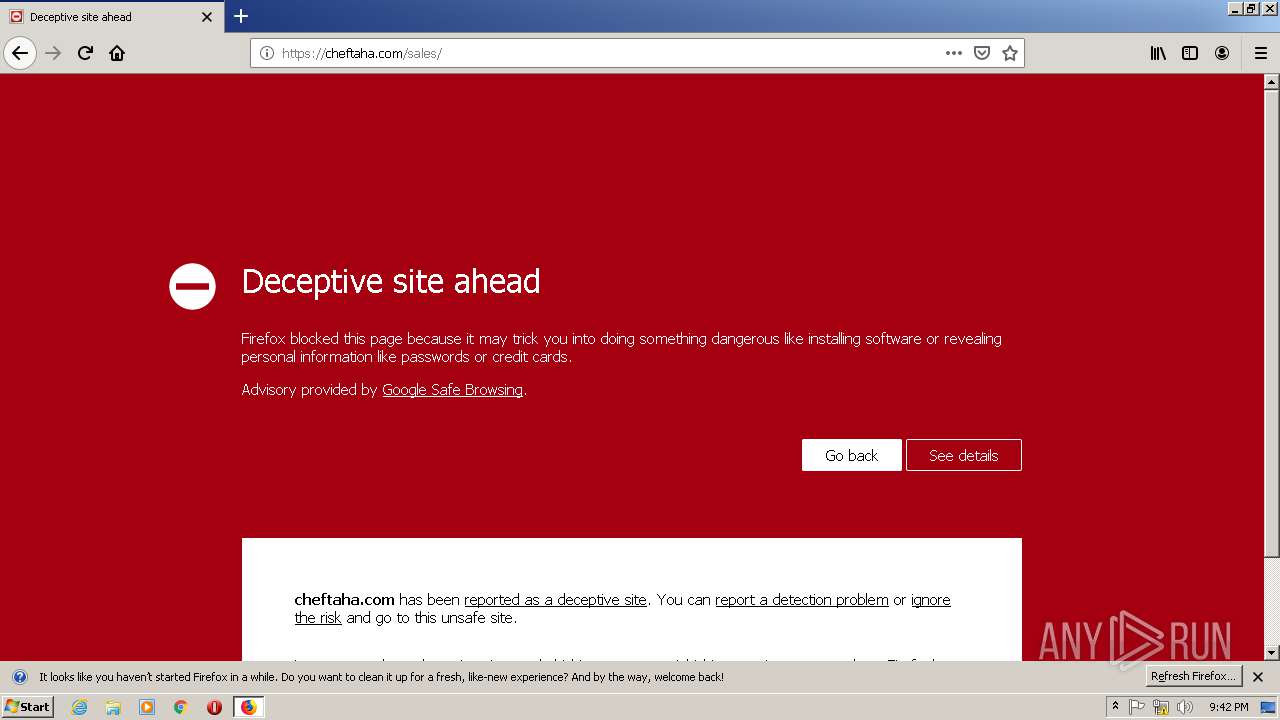Viewport: 1280px width, 720px height.
Task: Close the Deceptive site ahead tab
Action: (207, 17)
